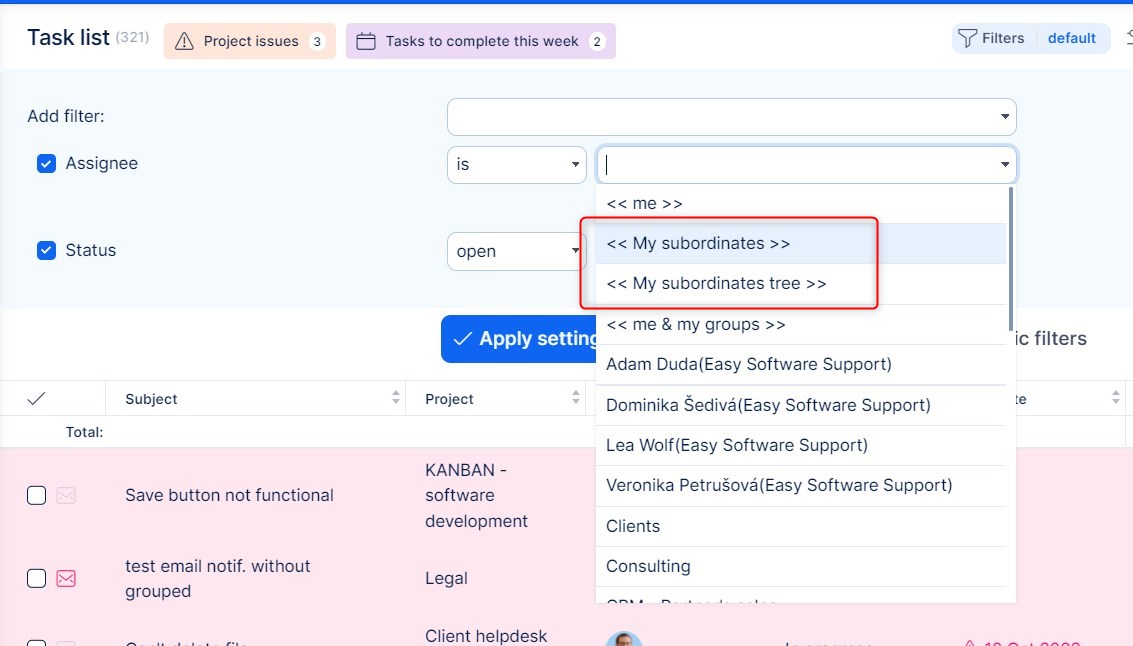This screenshot has width=1133, height=646.
Task: Open the Assignee 'is' operator dropdown
Action: pyautogui.click(x=516, y=164)
